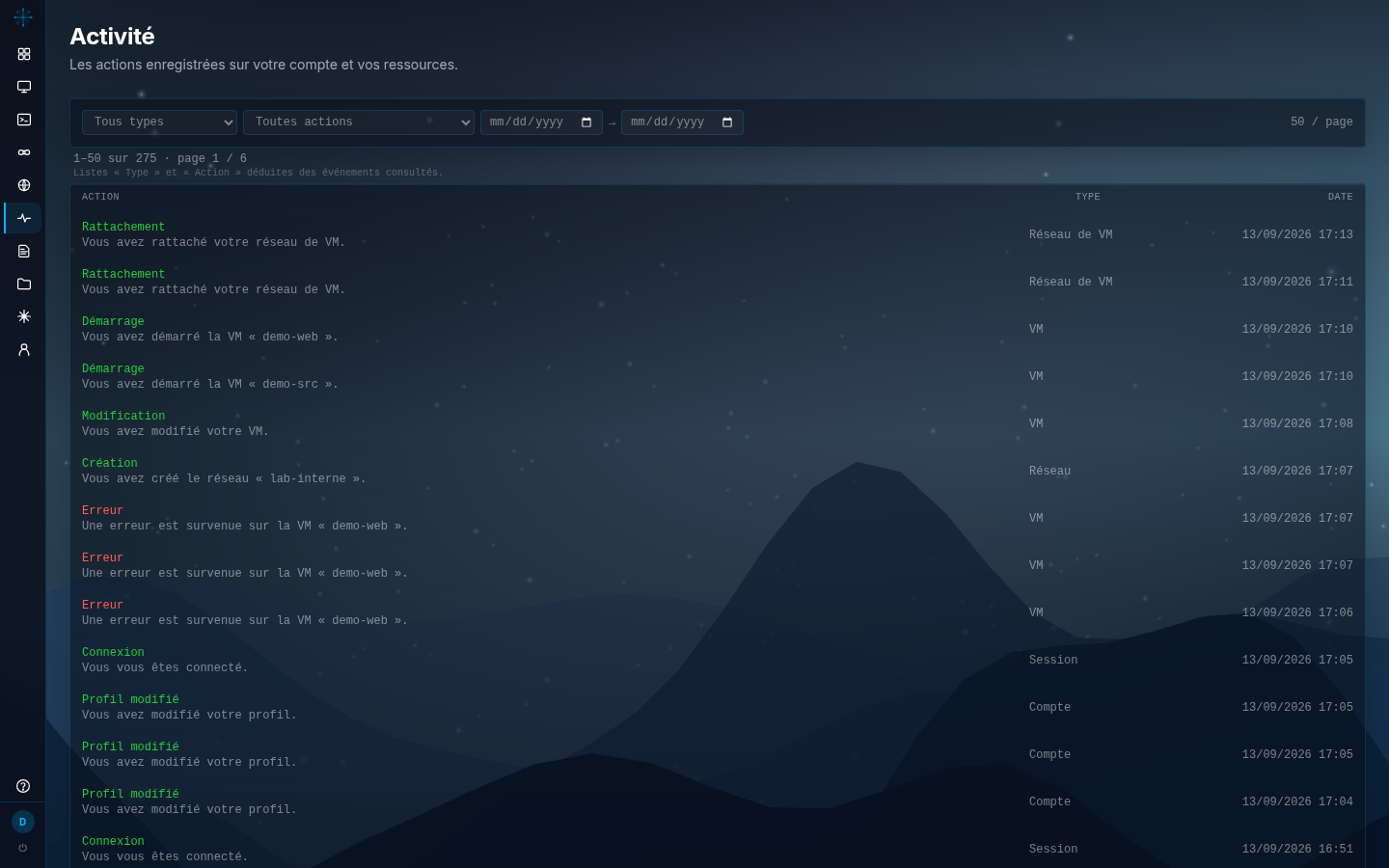Screen dimensions: 1389x868
Task: Open the calendar picker of the start date
Action: [x=586, y=122]
